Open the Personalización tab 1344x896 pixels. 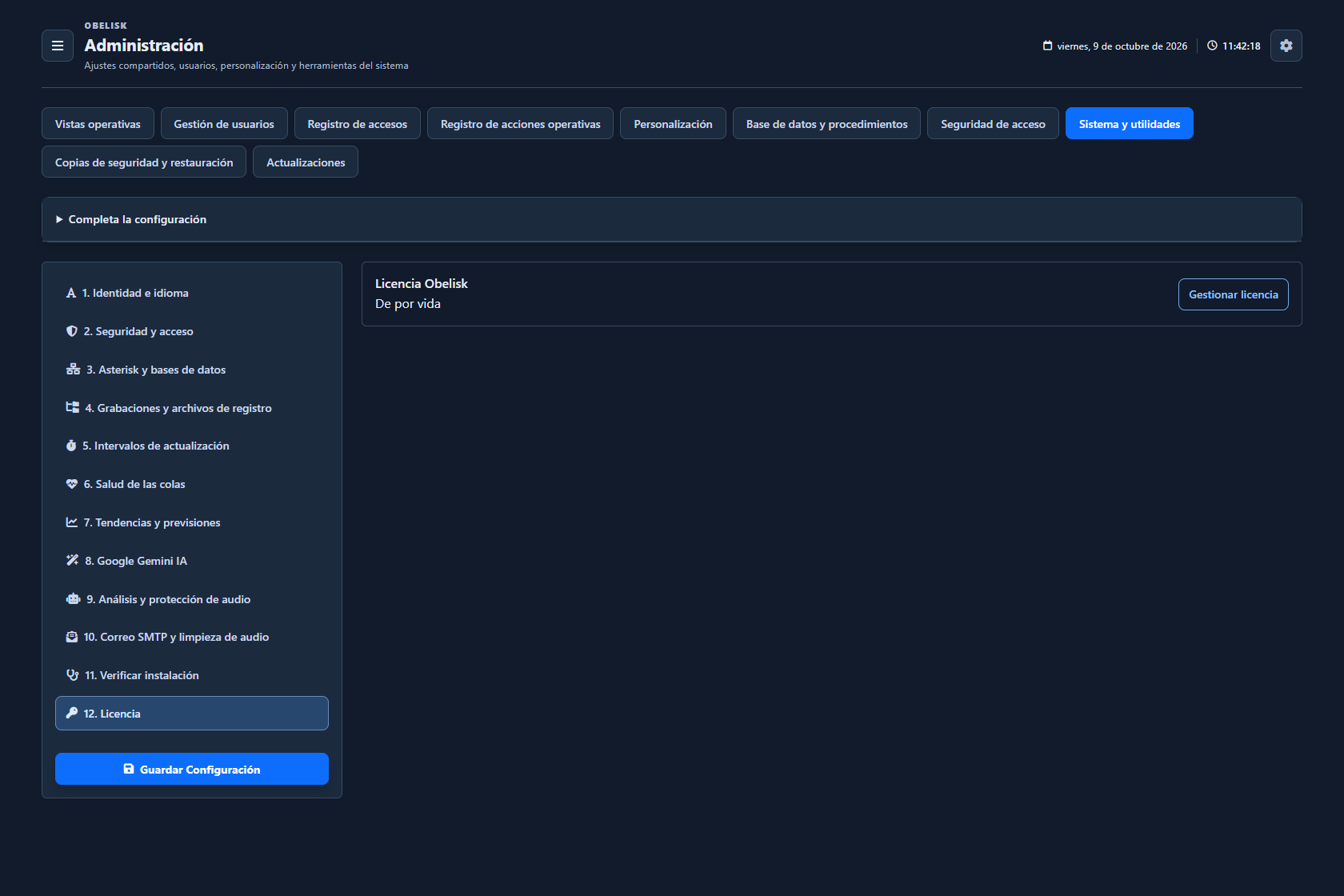tap(673, 123)
